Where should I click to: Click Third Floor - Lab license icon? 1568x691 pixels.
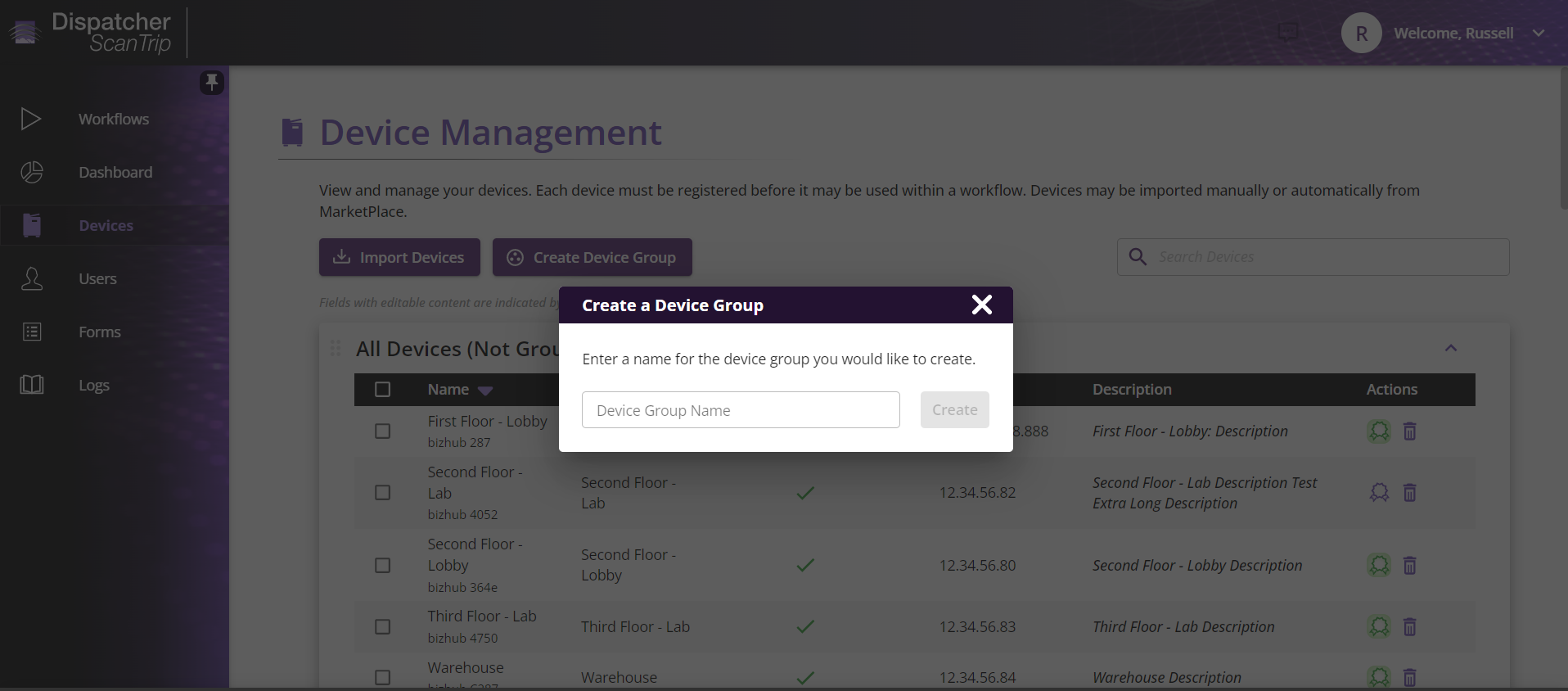1379,626
